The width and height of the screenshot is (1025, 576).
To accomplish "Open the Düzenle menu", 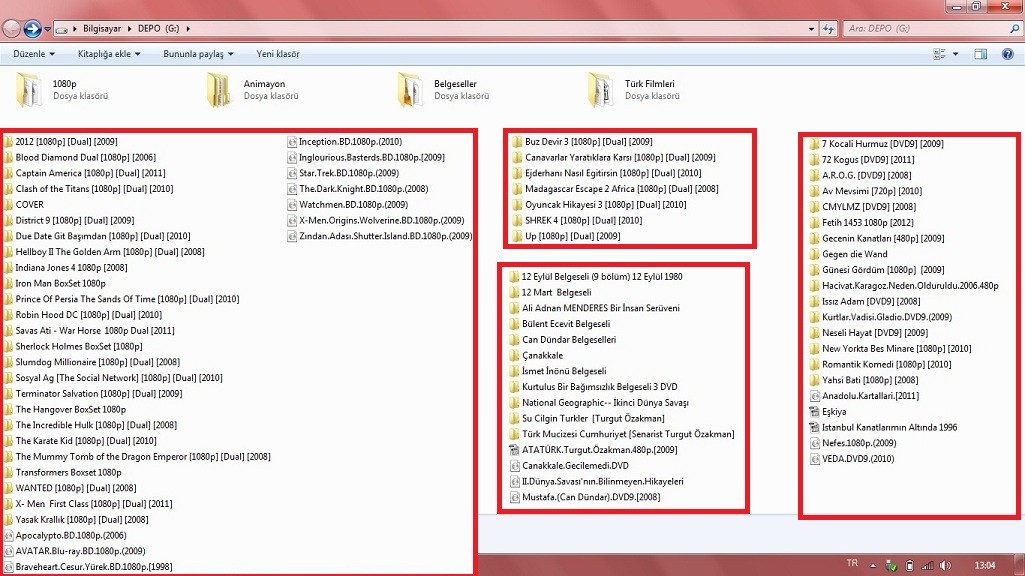I will tap(34, 54).
